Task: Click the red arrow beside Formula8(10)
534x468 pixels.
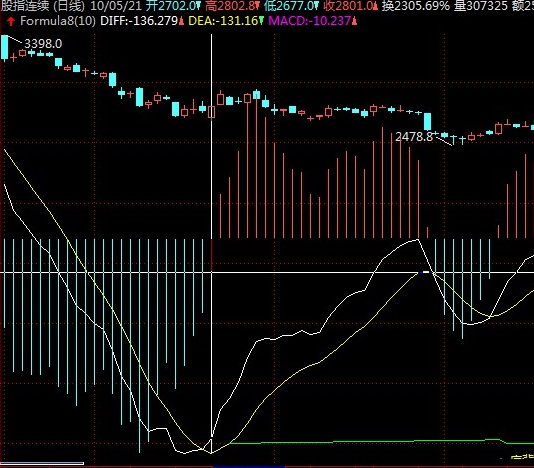Action: (11, 22)
